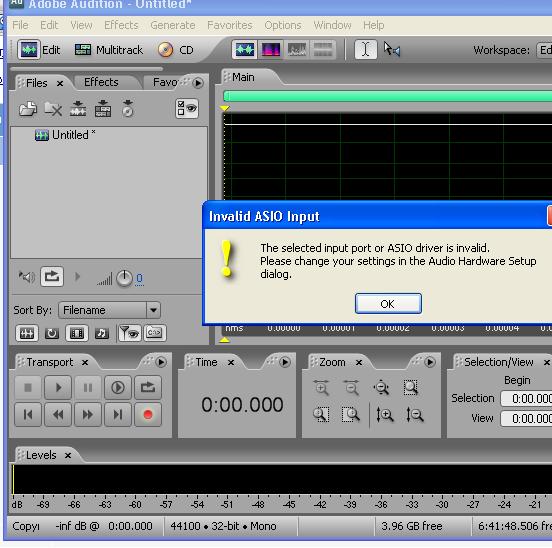The height and width of the screenshot is (548, 552).
Task: Click Zoom Out Horizontally icon
Action: 351,388
